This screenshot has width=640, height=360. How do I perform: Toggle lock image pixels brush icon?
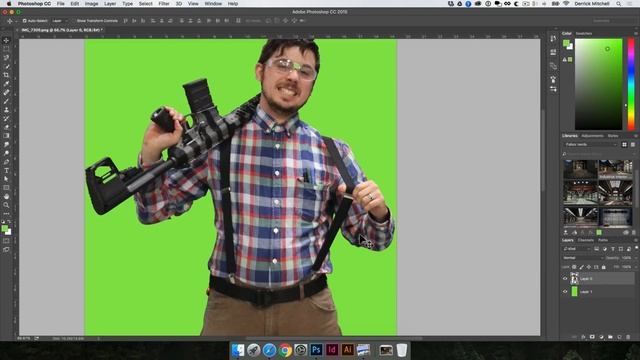(582, 267)
